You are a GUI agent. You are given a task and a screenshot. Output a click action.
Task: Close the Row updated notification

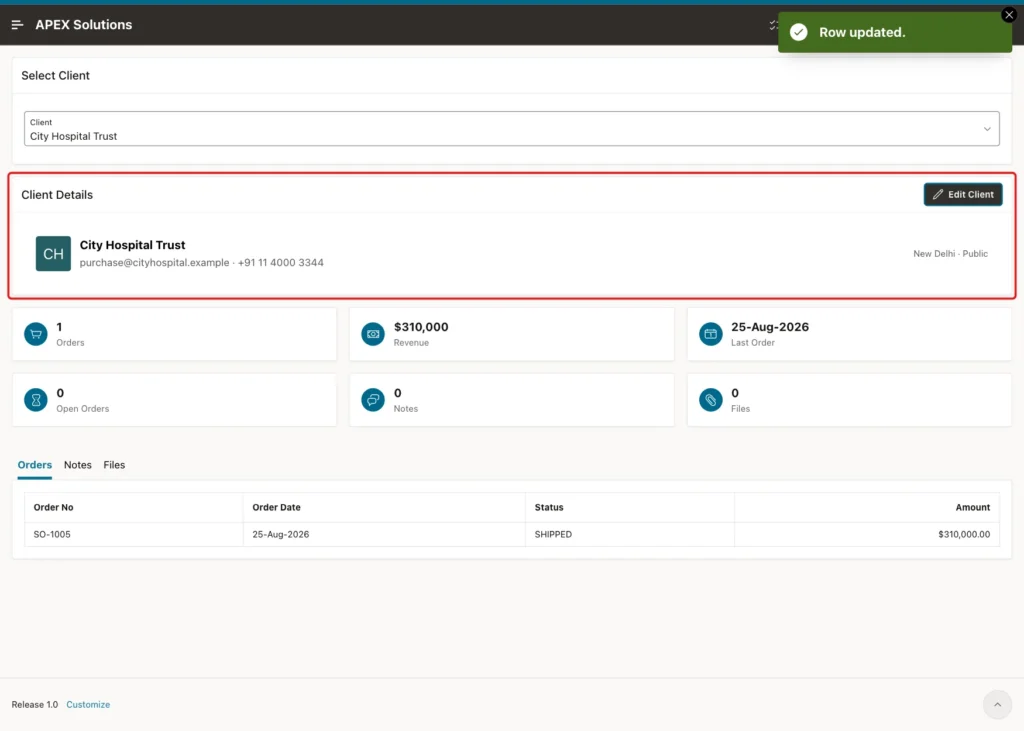1009,14
